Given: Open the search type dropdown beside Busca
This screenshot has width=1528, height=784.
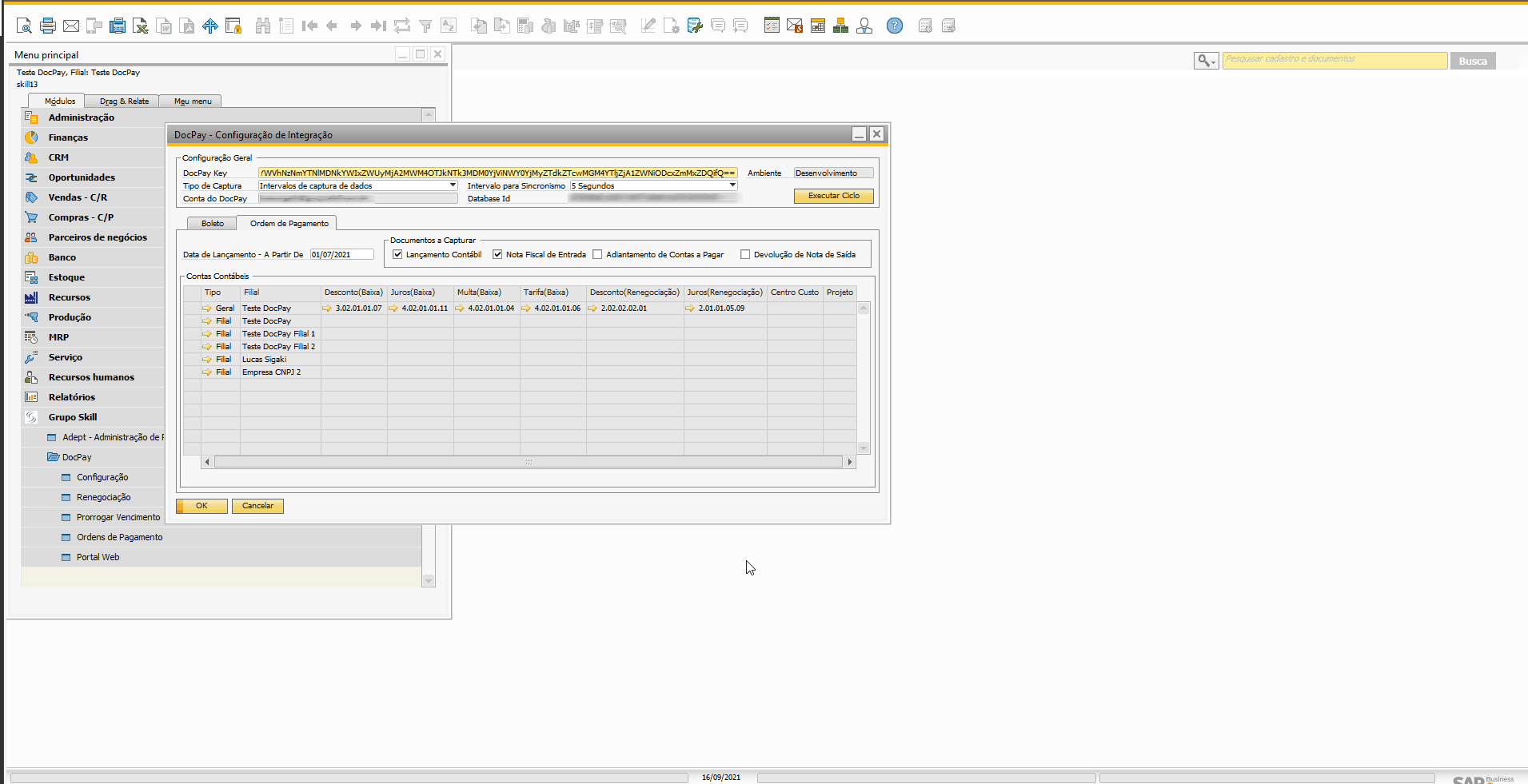Looking at the screenshot, I should [x=1206, y=61].
